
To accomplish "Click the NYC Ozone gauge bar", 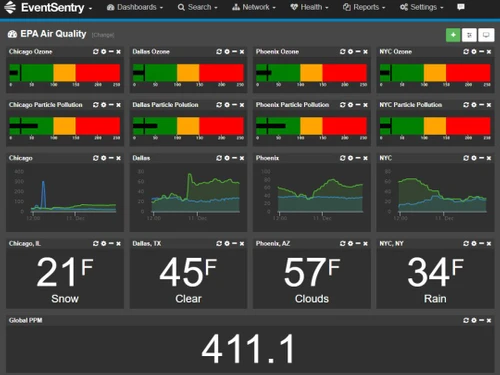I will coord(435,73).
